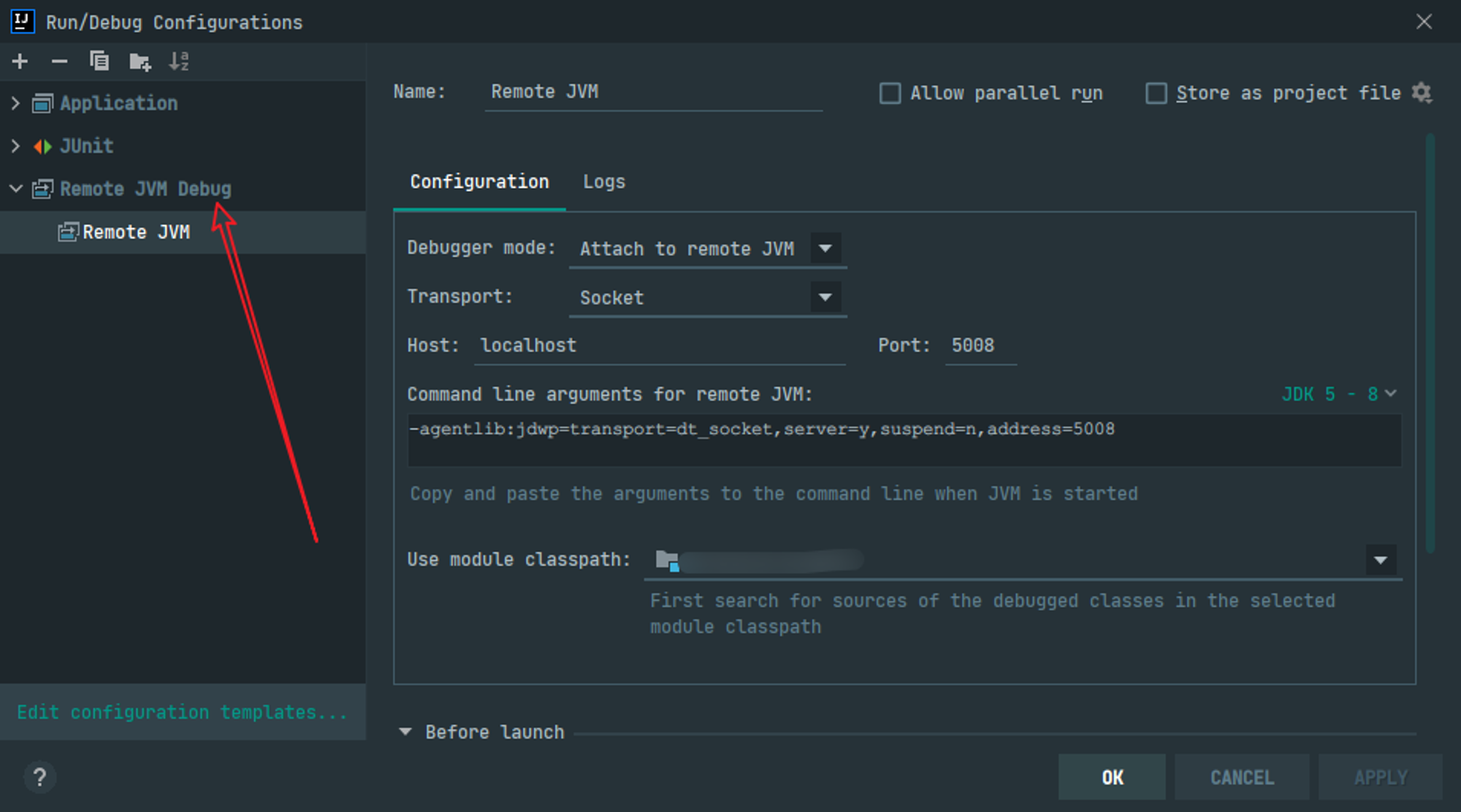The image size is (1461, 812).
Task: Select the Remote JVM Debug tree label
Action: 145,189
